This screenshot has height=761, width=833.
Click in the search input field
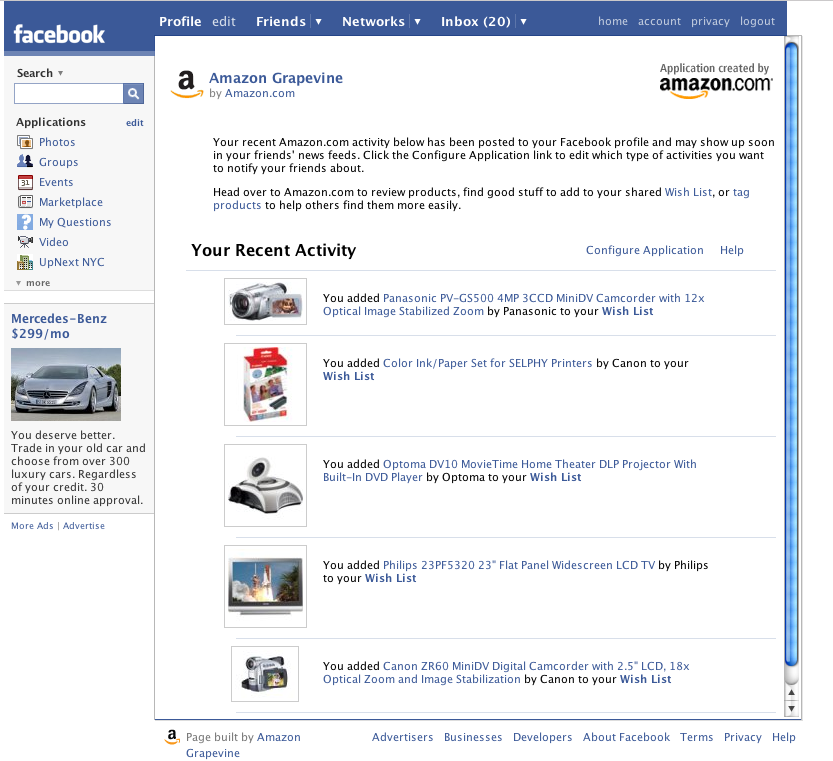click(x=69, y=94)
